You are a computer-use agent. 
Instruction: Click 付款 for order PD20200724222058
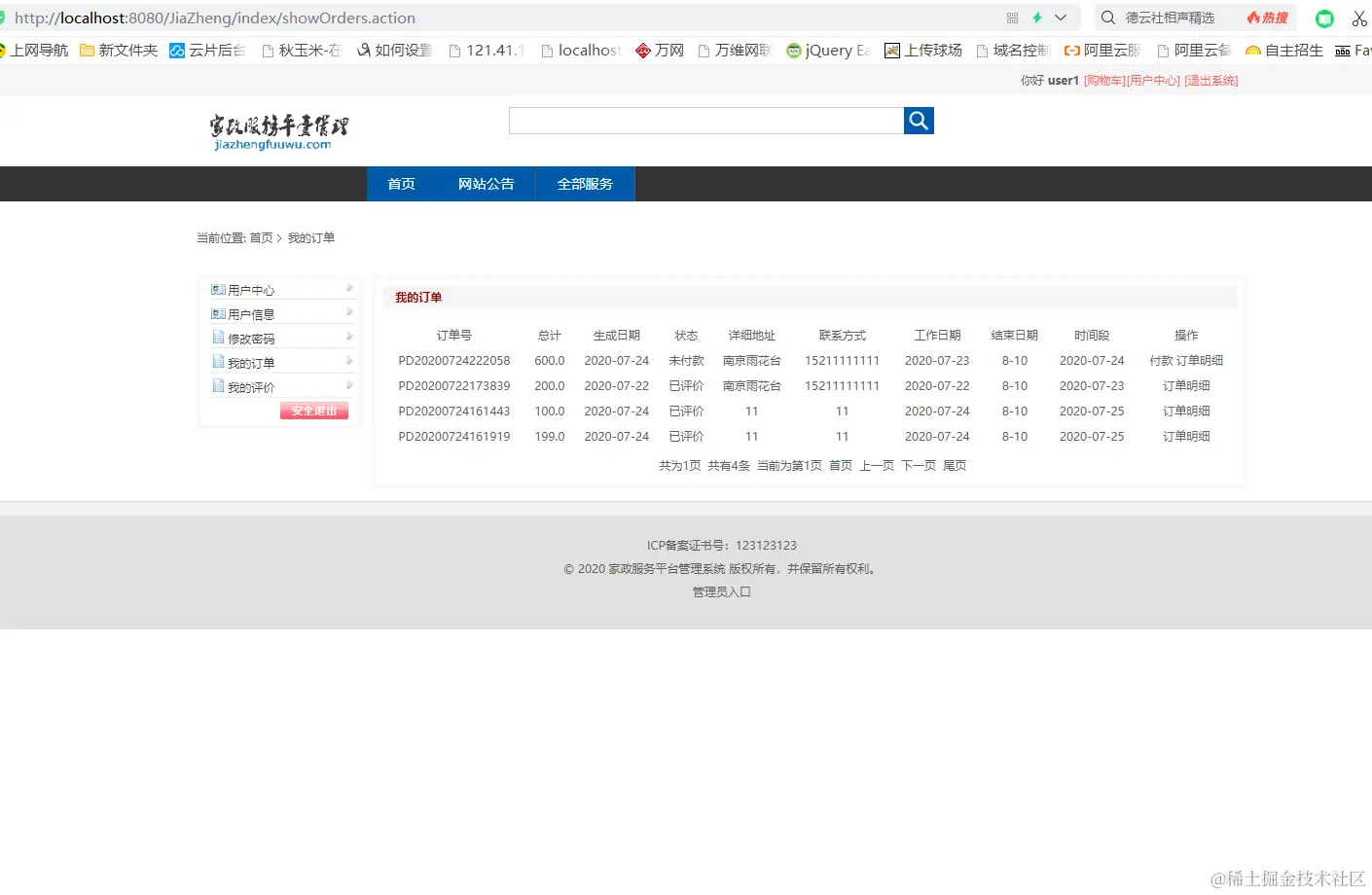pyautogui.click(x=1161, y=361)
